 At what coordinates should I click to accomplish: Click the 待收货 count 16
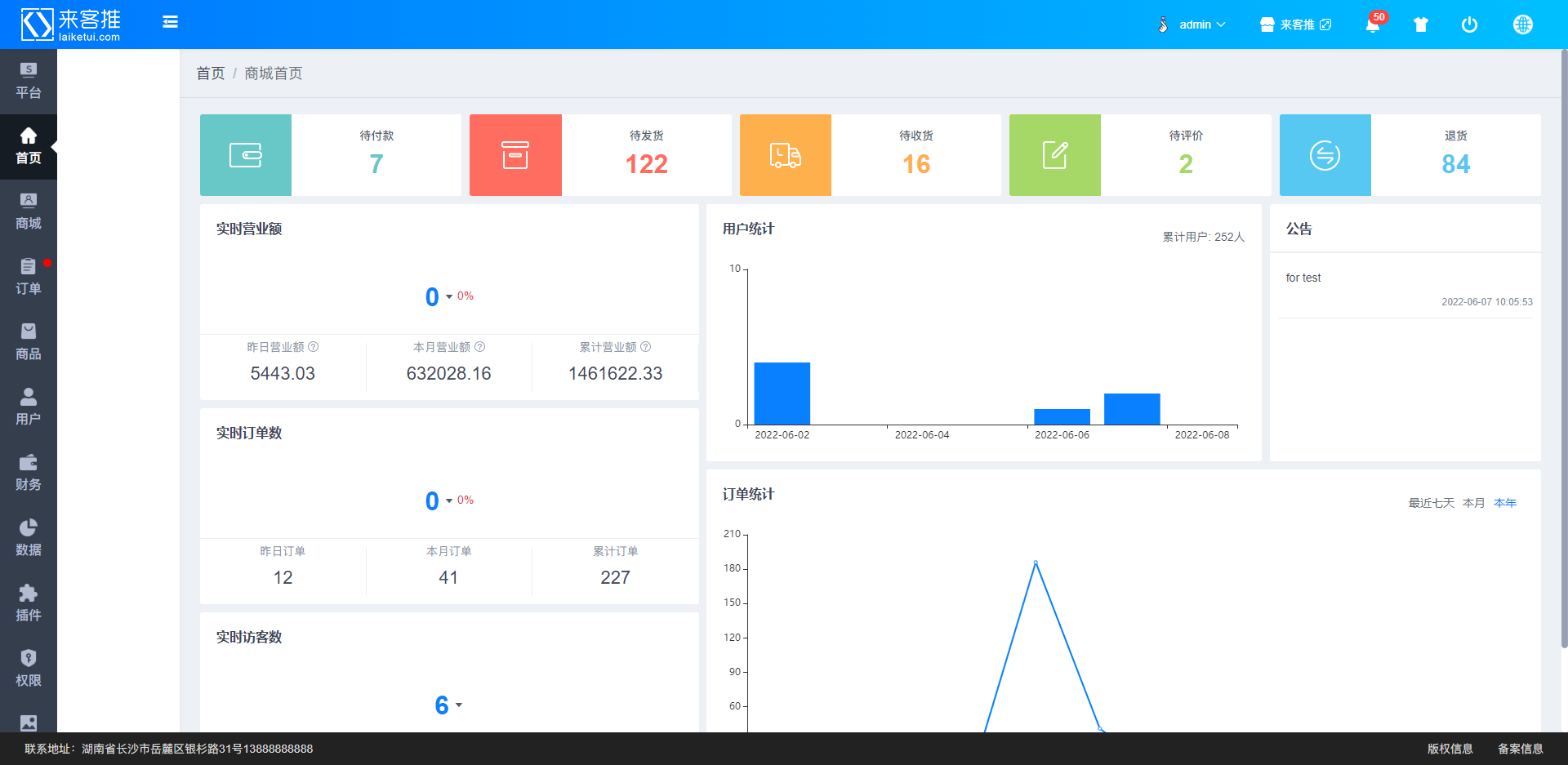click(916, 164)
